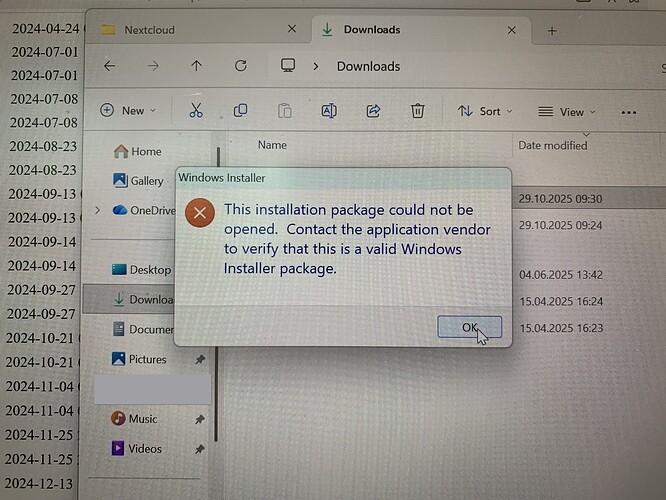
Task: Click OK in Windows Installer dialog
Action: point(469,327)
